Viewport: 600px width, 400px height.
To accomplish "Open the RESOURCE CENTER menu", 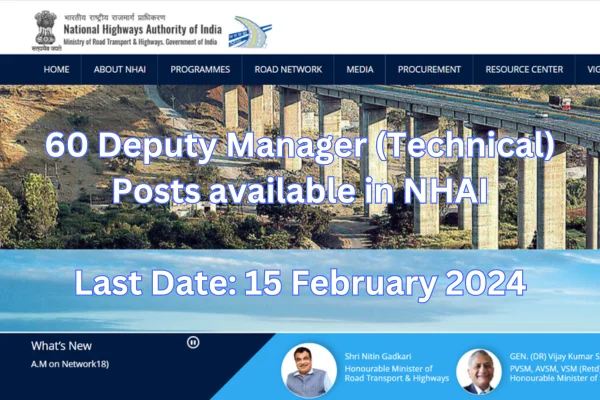I will click(524, 69).
